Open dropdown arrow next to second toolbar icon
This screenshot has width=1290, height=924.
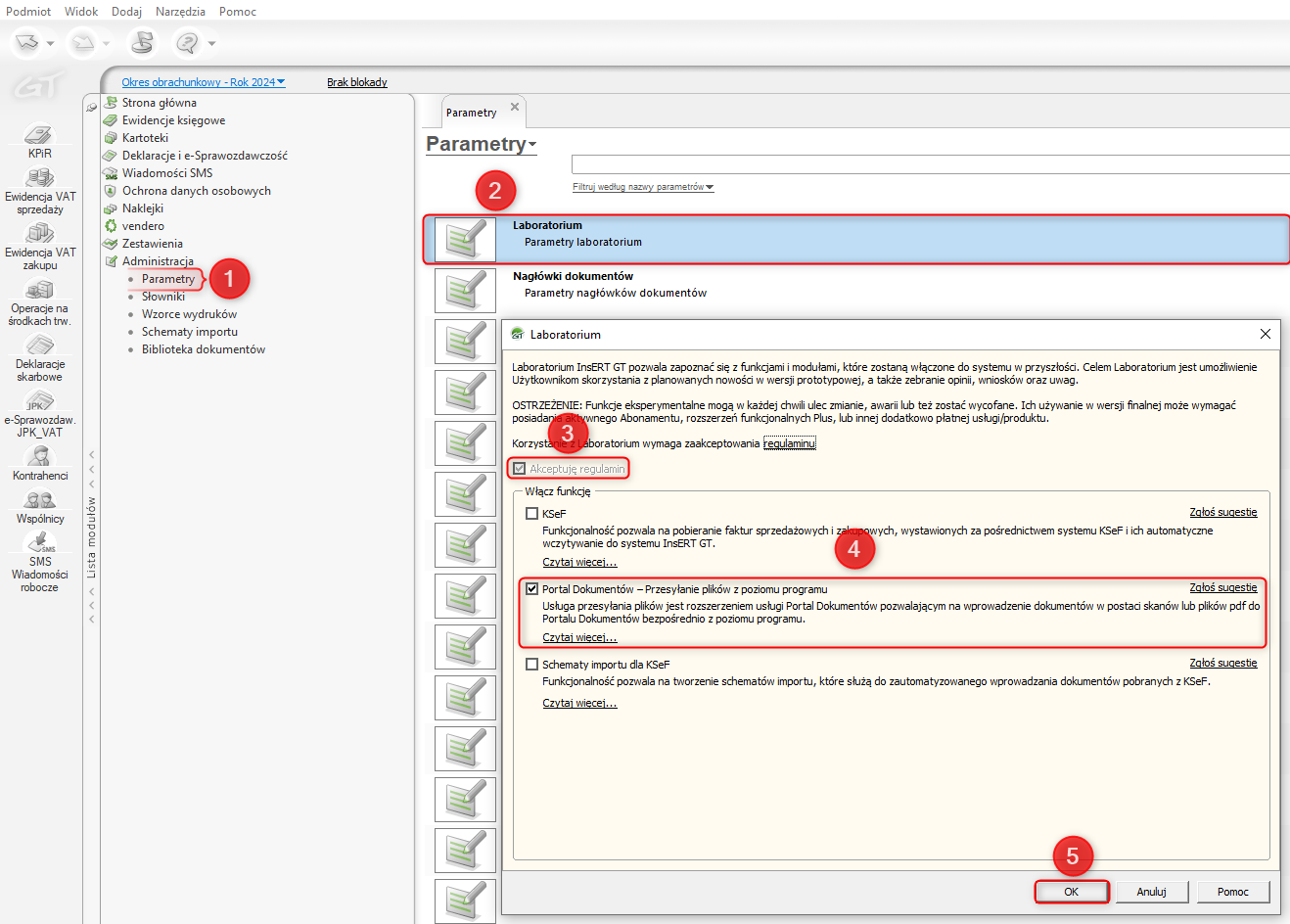106,43
